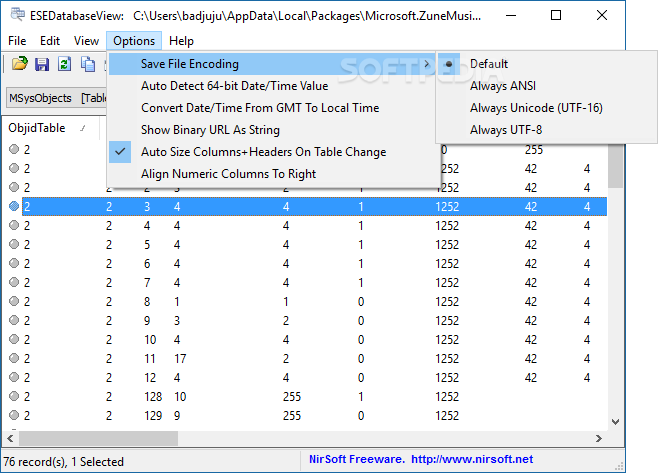Image resolution: width=658 pixels, height=473 pixels.
Task: Select the Default encoding radio option
Action: (x=489, y=64)
